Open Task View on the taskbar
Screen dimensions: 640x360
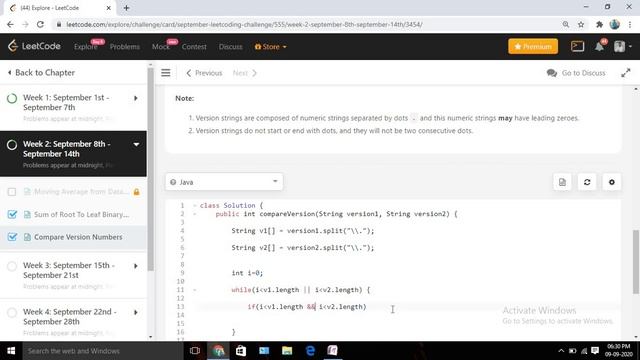[195, 351]
